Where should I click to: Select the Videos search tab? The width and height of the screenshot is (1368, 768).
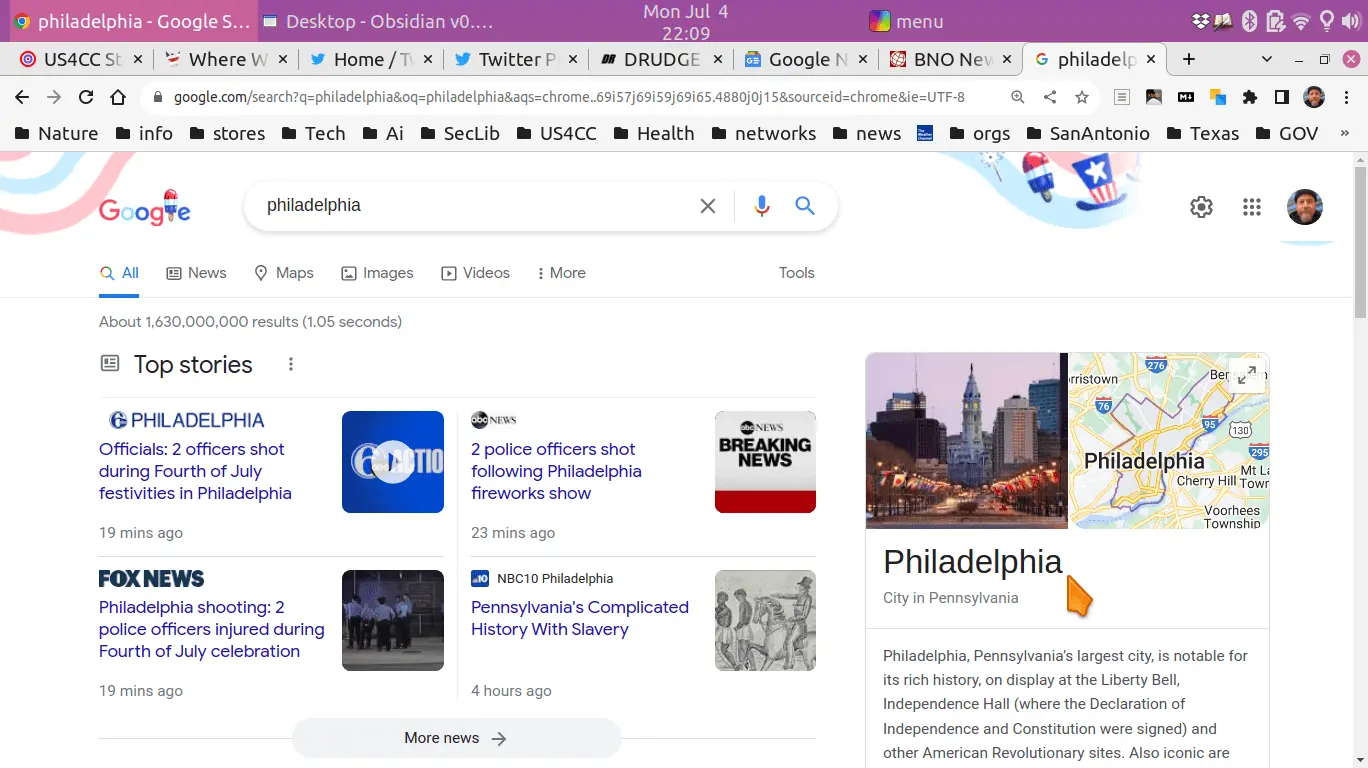click(x=476, y=273)
